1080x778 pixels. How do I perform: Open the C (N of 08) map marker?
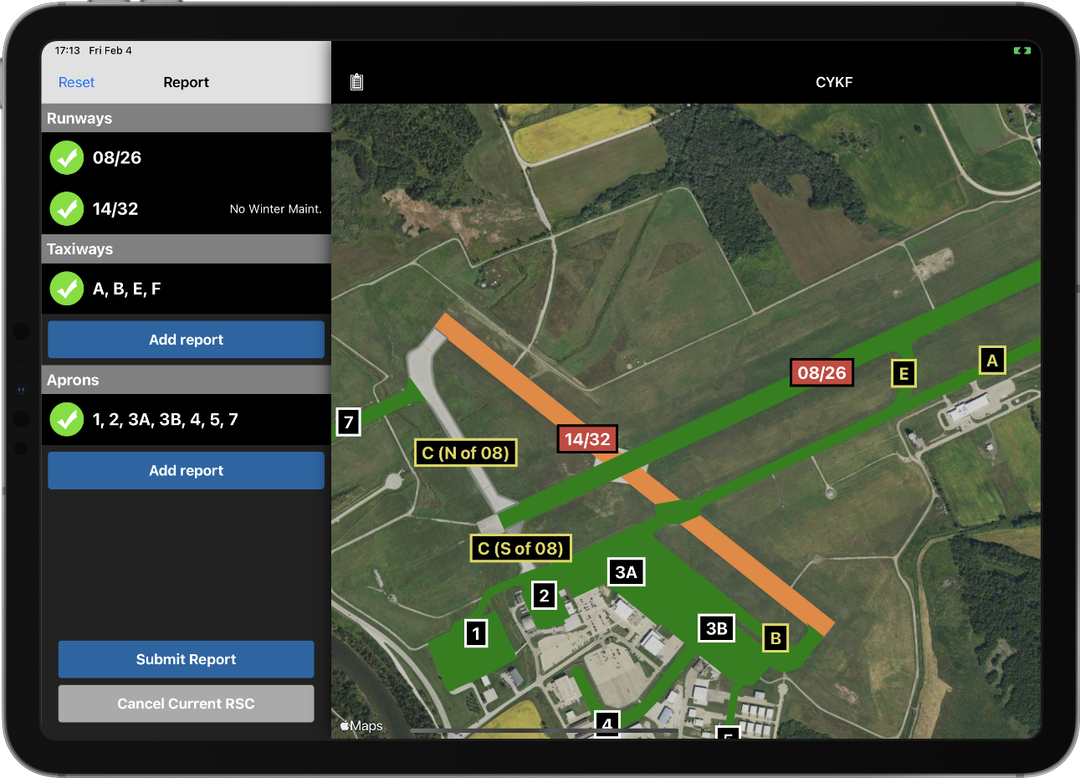[x=465, y=452]
